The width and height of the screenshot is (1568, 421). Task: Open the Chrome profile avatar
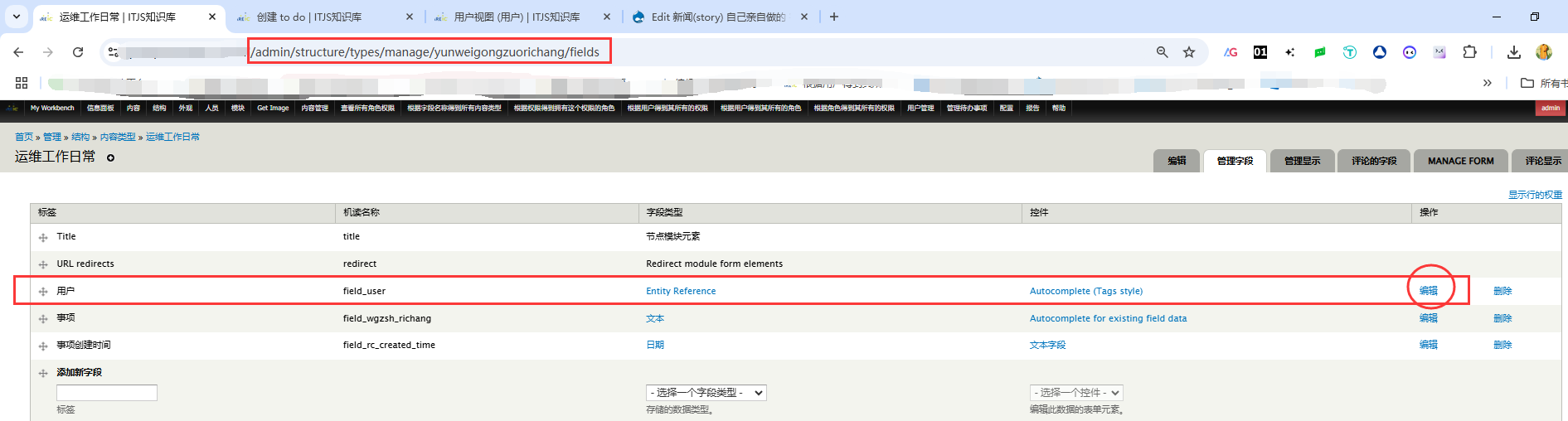[x=1544, y=52]
